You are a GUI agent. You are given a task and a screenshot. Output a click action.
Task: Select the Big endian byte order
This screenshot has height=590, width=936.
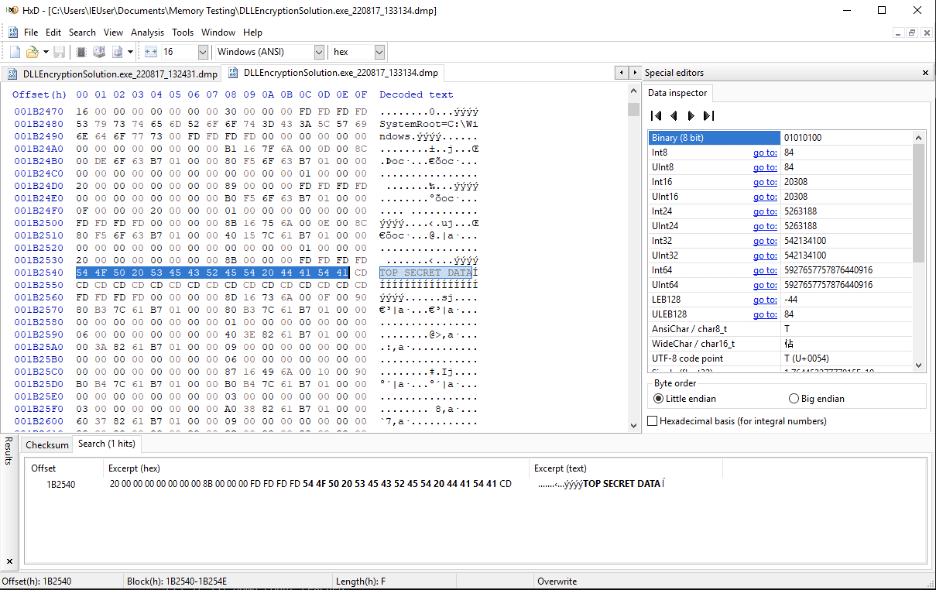tap(817, 398)
